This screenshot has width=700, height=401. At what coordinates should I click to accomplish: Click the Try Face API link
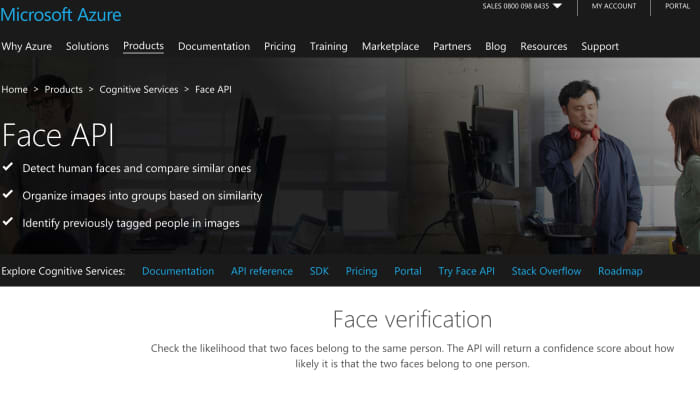pos(467,271)
